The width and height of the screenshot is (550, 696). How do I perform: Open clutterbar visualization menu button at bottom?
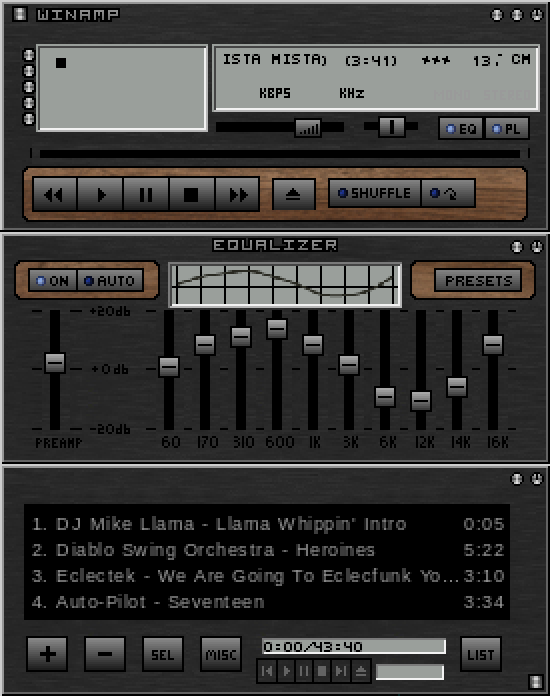point(29,119)
